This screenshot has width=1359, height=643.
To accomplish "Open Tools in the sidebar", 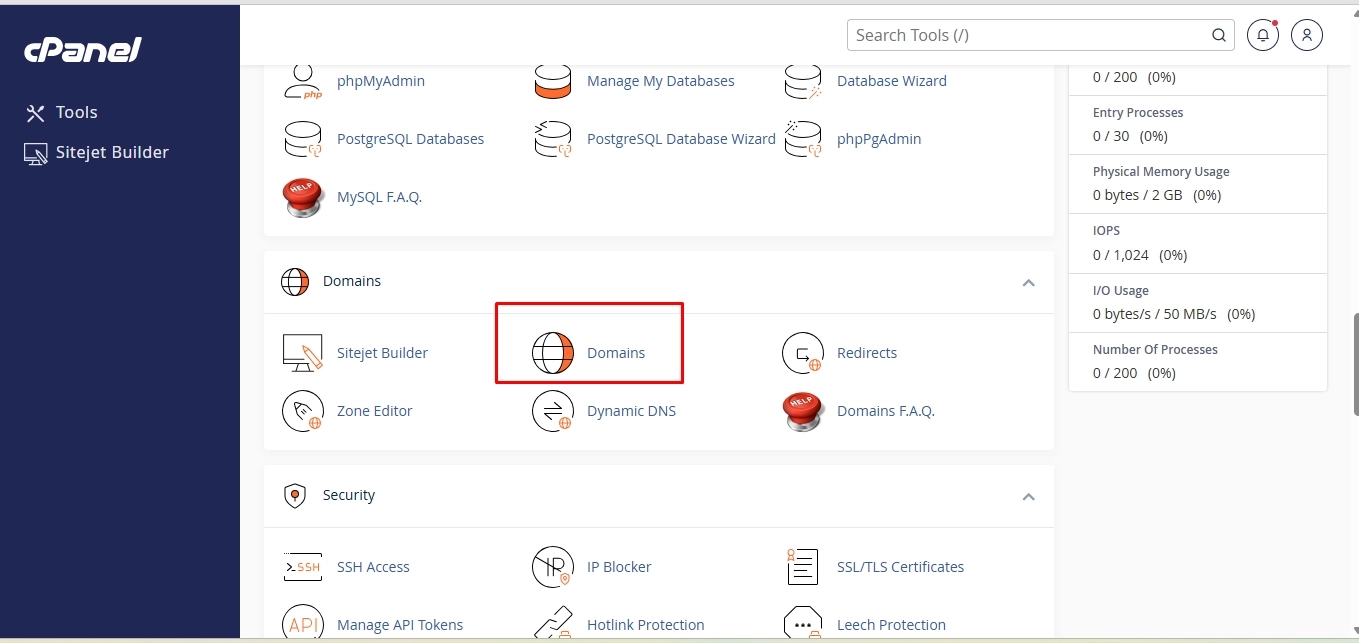I will click(62, 113).
